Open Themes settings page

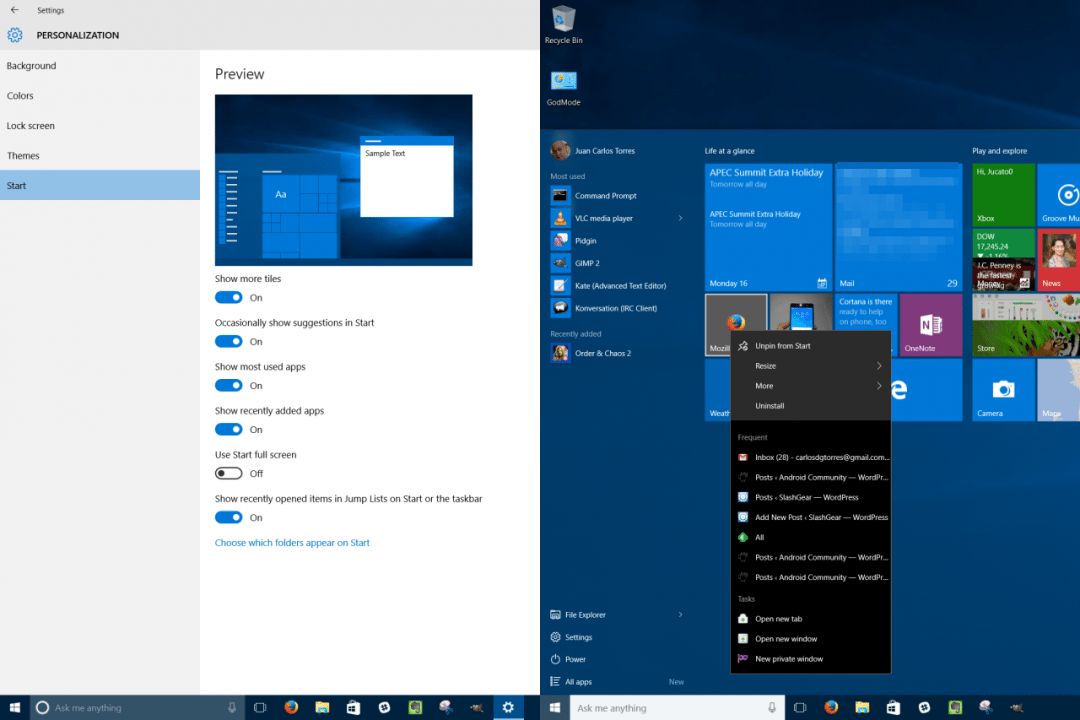click(x=100, y=156)
